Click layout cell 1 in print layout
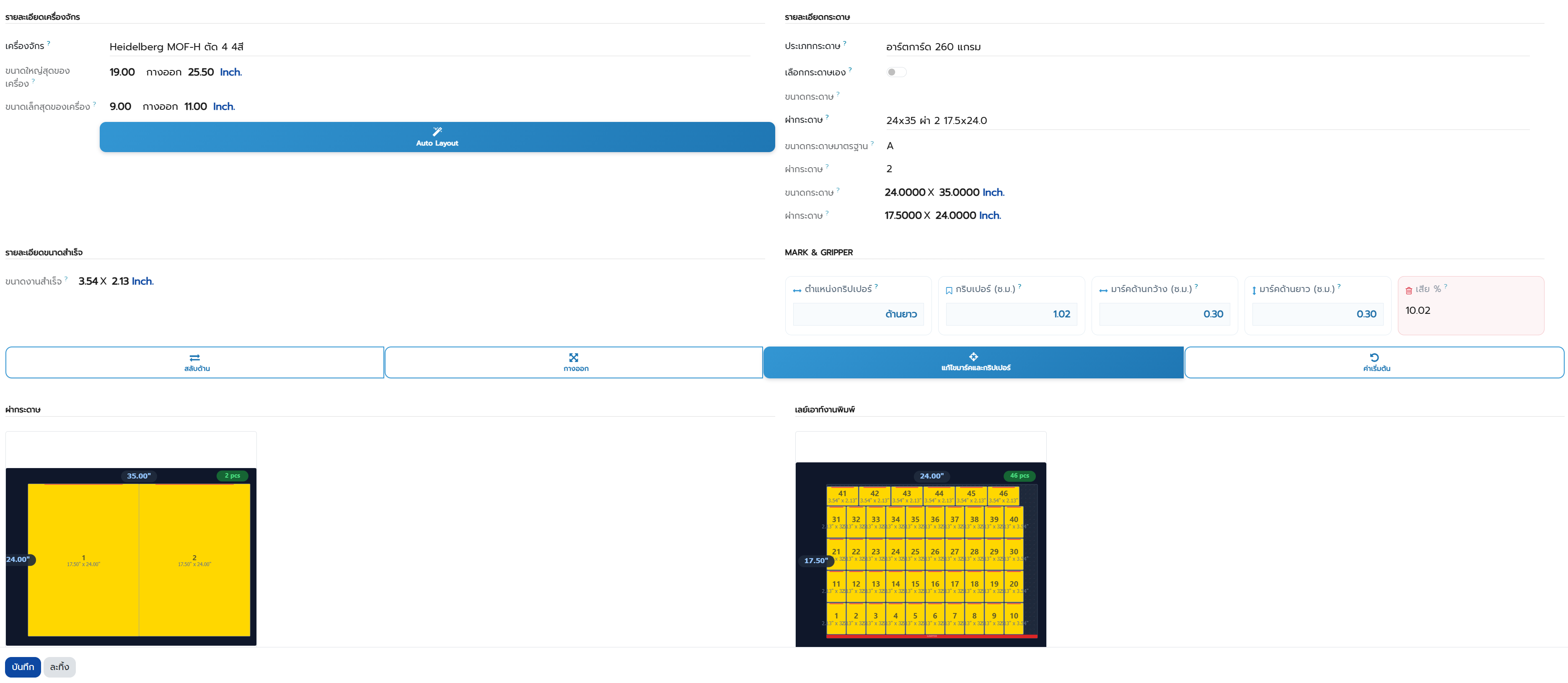The image size is (1568, 683). click(x=836, y=618)
